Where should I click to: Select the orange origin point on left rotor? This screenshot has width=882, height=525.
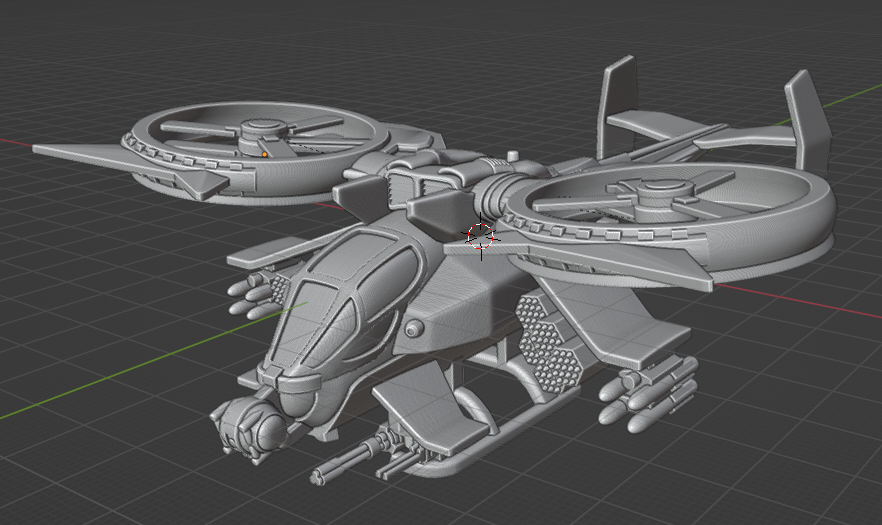click(264, 154)
